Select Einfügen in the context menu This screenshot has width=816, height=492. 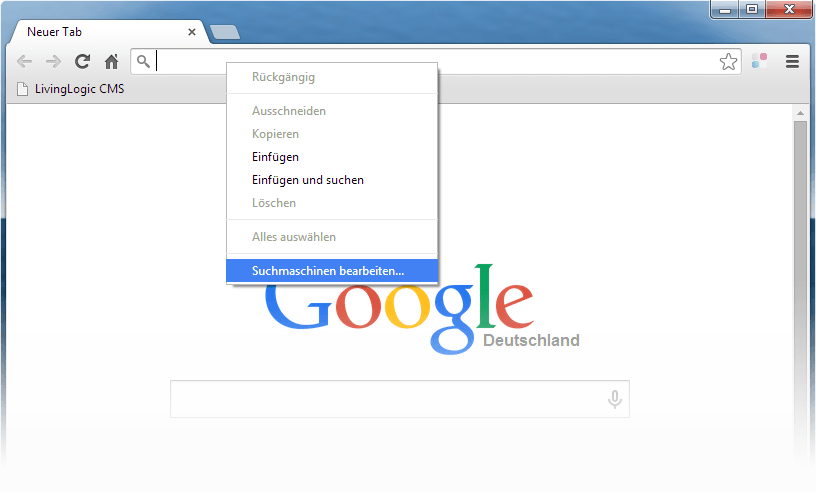[x=332, y=157]
